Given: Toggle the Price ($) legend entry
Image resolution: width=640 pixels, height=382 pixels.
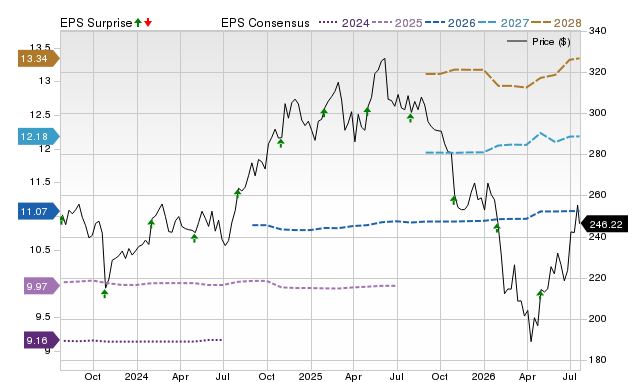Looking at the screenshot, I should (539, 42).
